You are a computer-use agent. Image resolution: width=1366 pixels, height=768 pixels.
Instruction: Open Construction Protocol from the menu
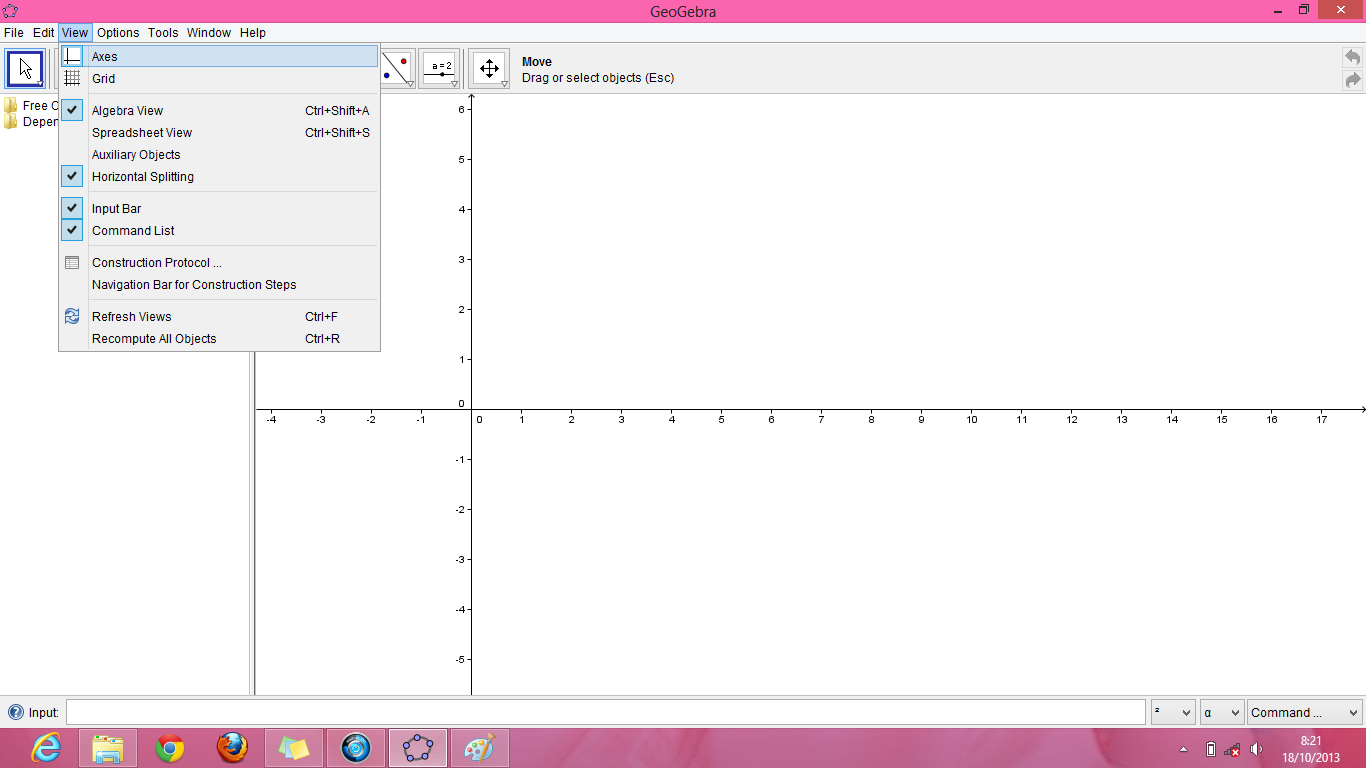point(219,263)
